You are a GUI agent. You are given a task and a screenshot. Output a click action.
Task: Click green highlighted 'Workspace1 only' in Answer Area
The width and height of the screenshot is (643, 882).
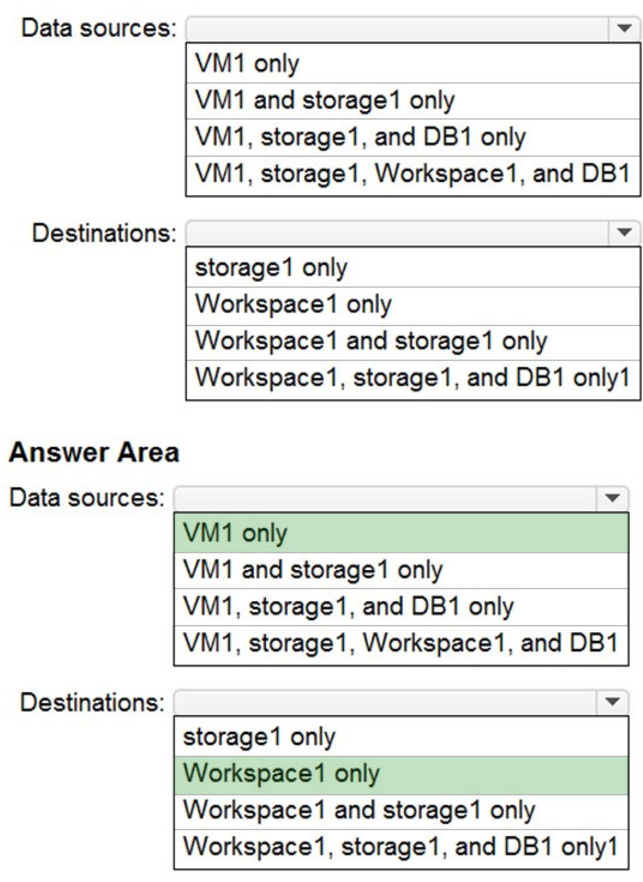coord(400,773)
